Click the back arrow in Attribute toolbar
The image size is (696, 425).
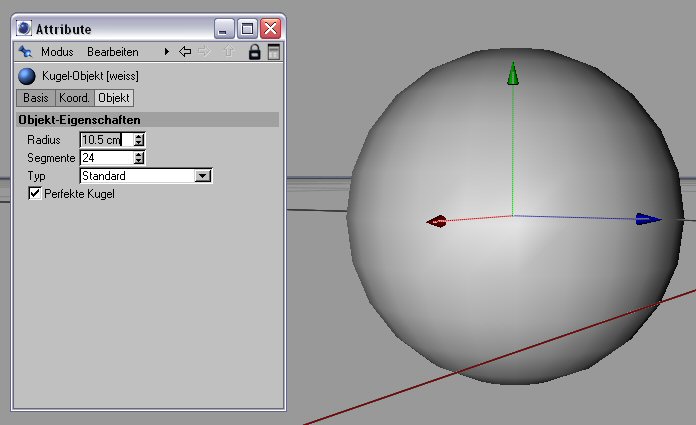[x=185, y=51]
